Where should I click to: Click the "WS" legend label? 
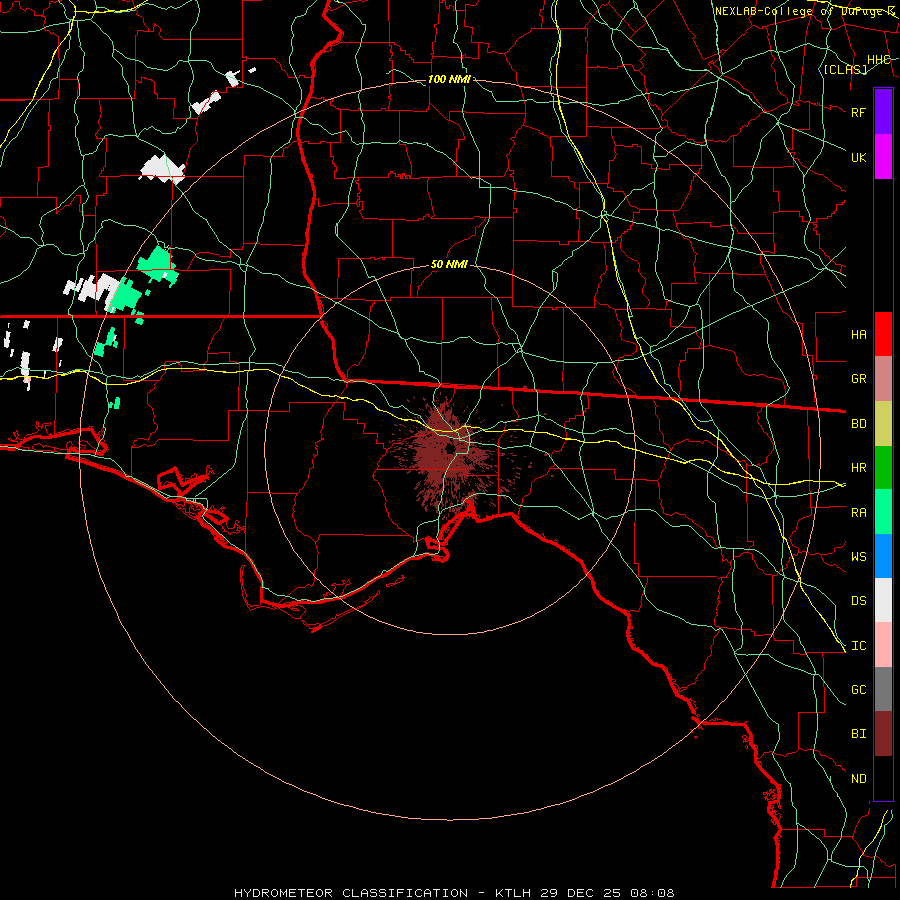click(x=859, y=557)
